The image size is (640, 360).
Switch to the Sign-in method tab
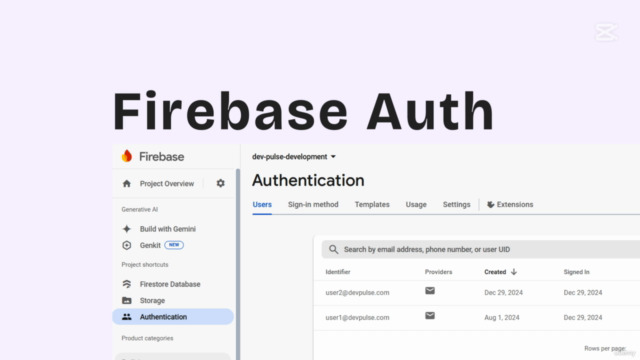pyautogui.click(x=313, y=204)
